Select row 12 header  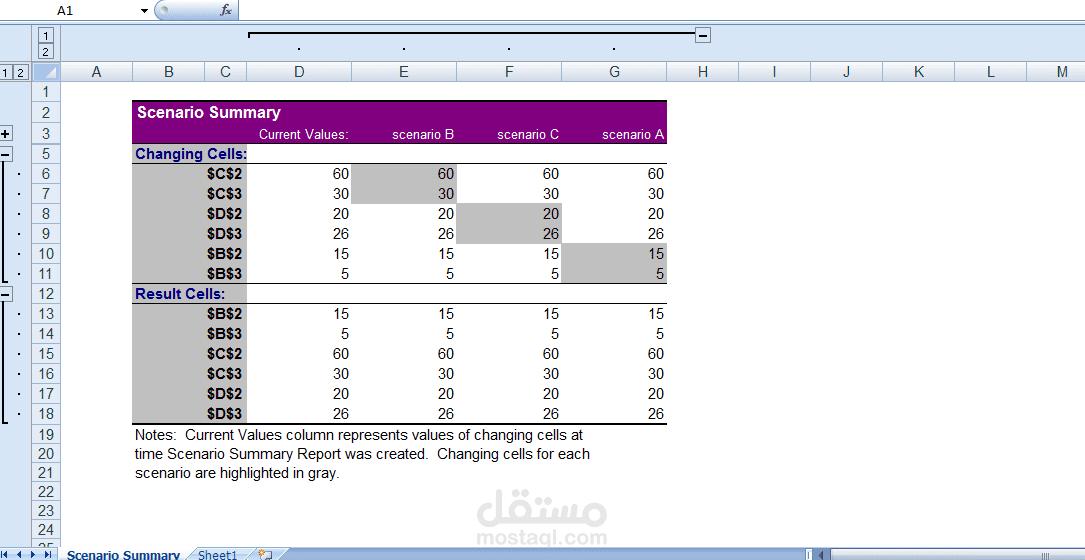click(46, 293)
